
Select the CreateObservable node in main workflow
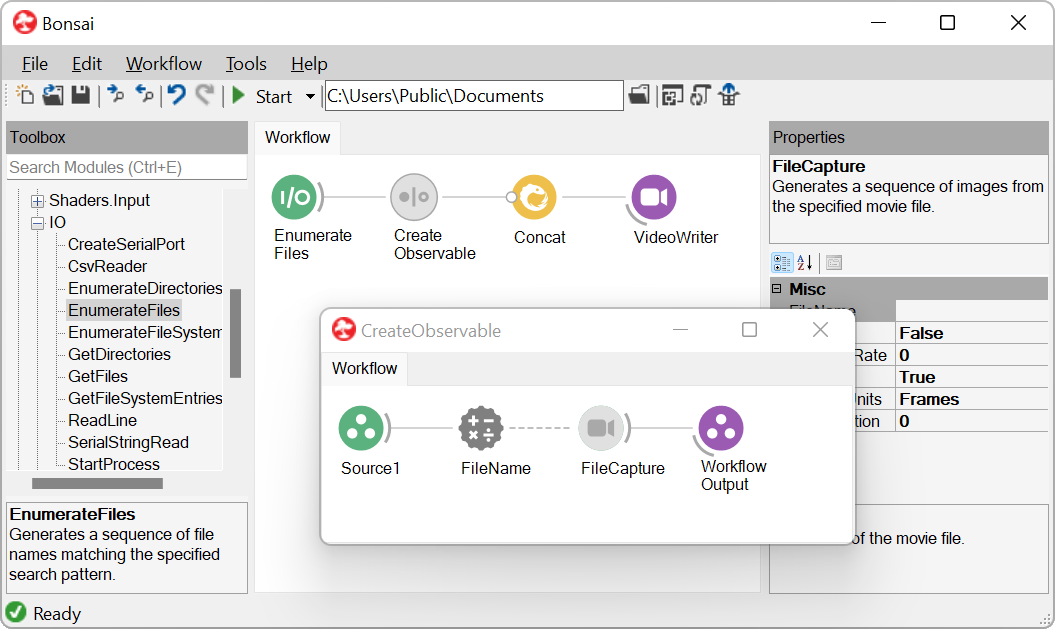click(414, 197)
